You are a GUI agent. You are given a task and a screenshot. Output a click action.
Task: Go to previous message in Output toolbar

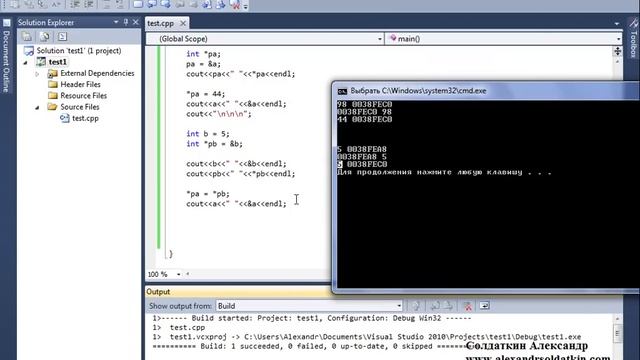click(x=435, y=306)
